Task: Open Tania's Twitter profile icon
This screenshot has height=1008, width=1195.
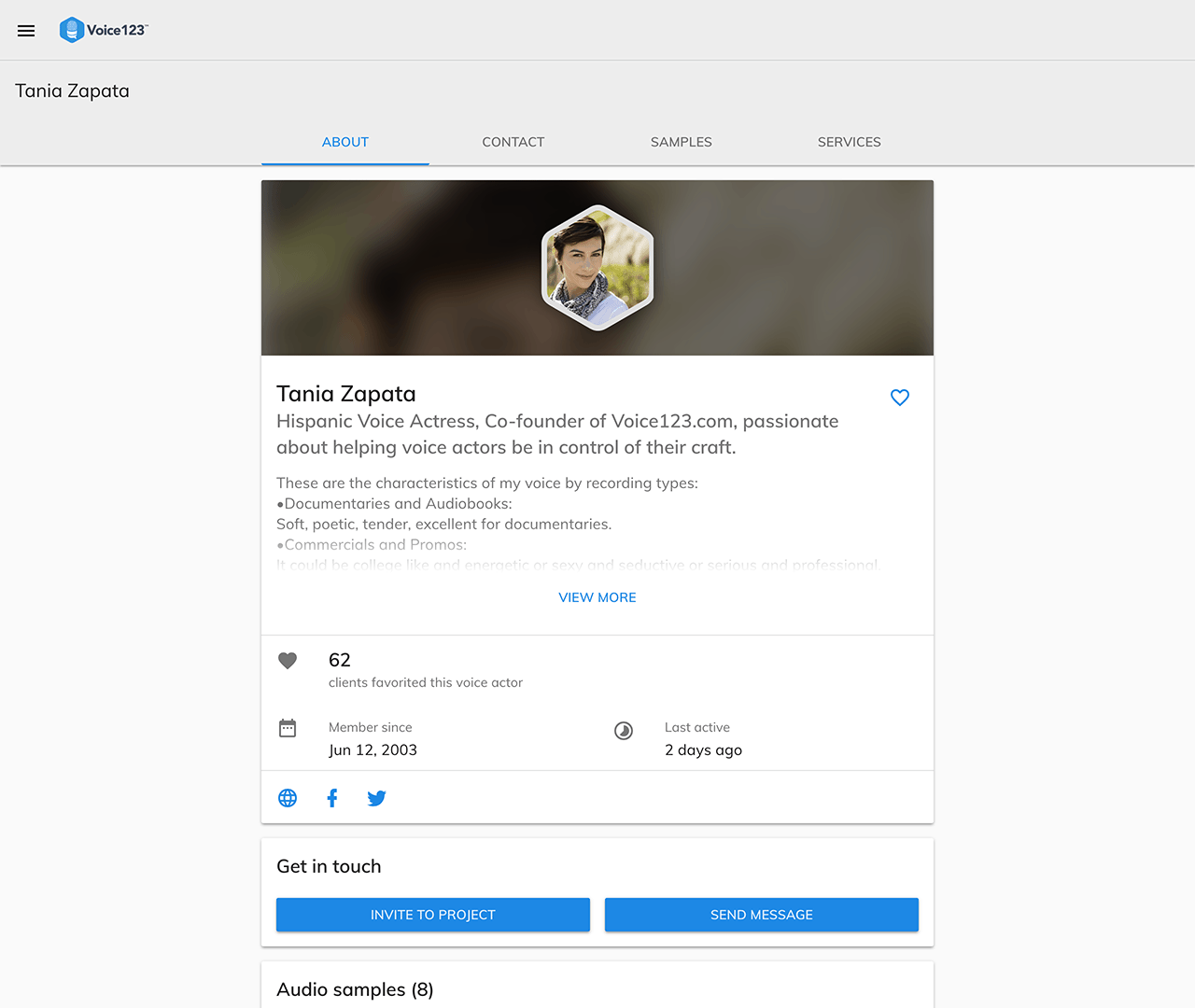Action: pos(376,798)
